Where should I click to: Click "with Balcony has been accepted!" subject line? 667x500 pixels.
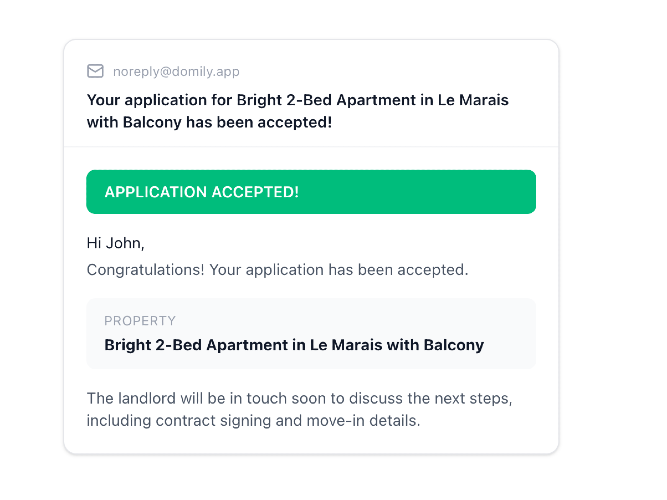point(209,122)
